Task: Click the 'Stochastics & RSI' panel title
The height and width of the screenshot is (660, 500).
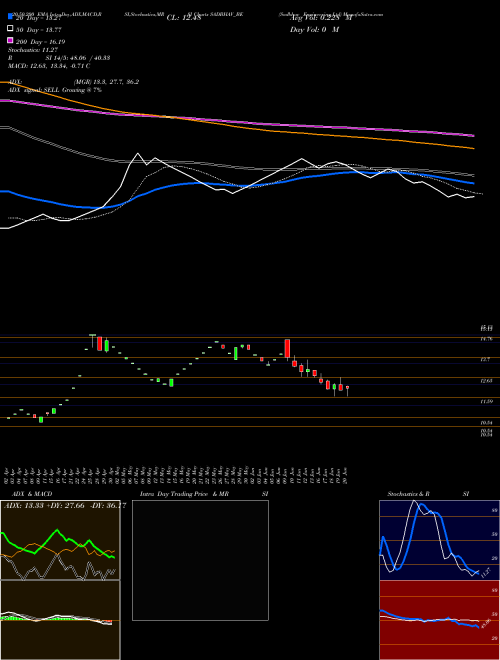Action: pyautogui.click(x=428, y=494)
